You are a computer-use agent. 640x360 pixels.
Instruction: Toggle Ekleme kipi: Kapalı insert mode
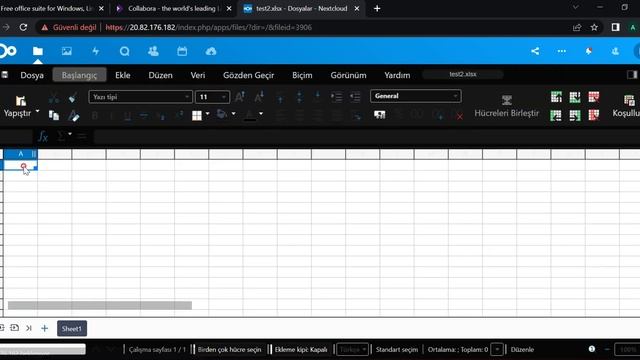[301, 349]
